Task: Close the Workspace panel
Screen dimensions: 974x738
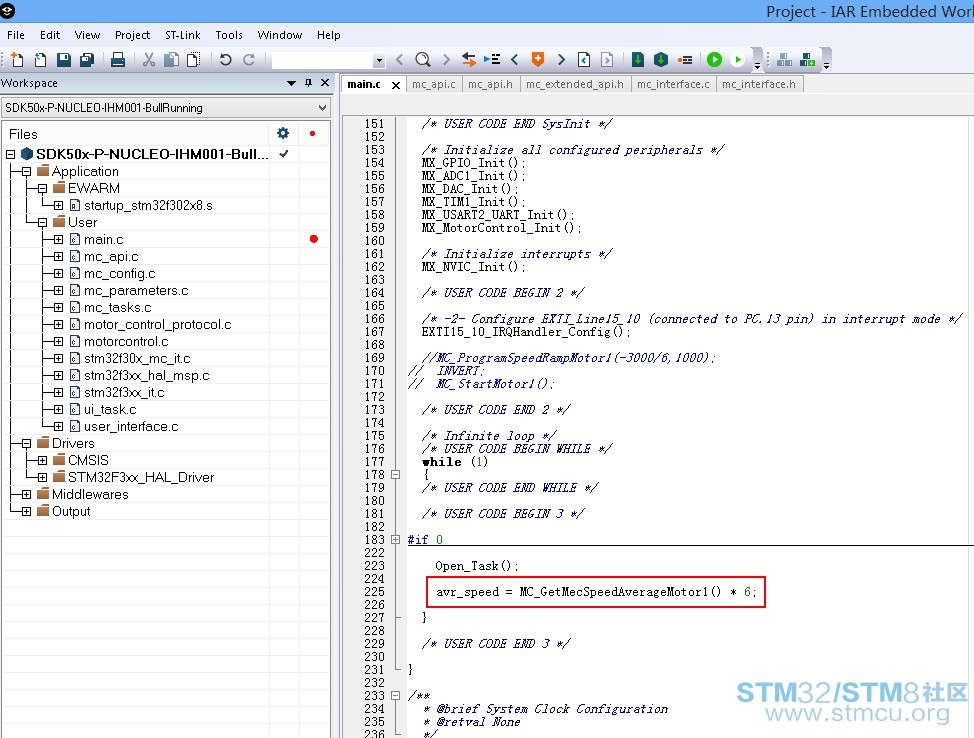Action: tap(324, 83)
